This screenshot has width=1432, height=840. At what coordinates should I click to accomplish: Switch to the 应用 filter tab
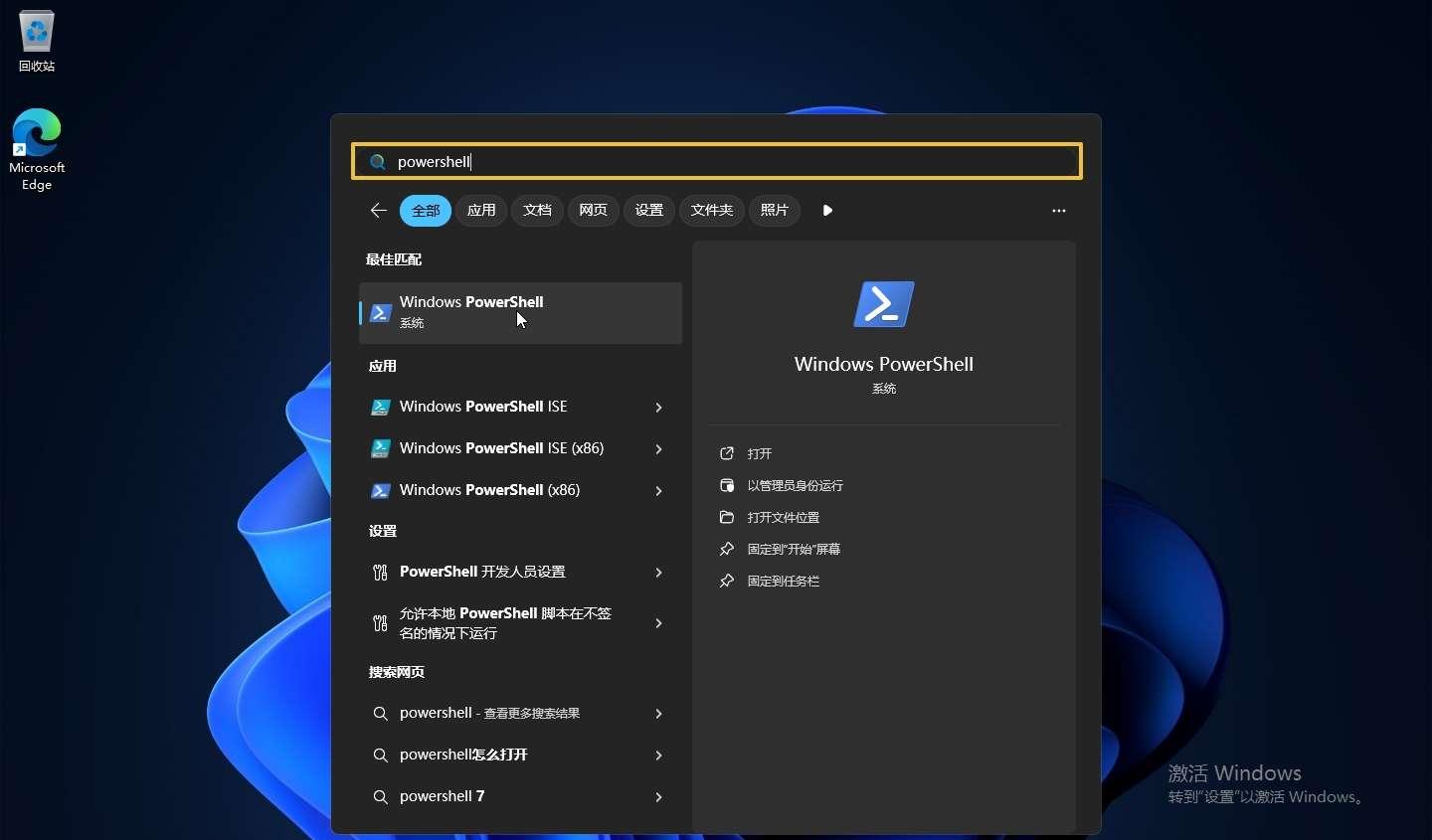pyautogui.click(x=481, y=210)
